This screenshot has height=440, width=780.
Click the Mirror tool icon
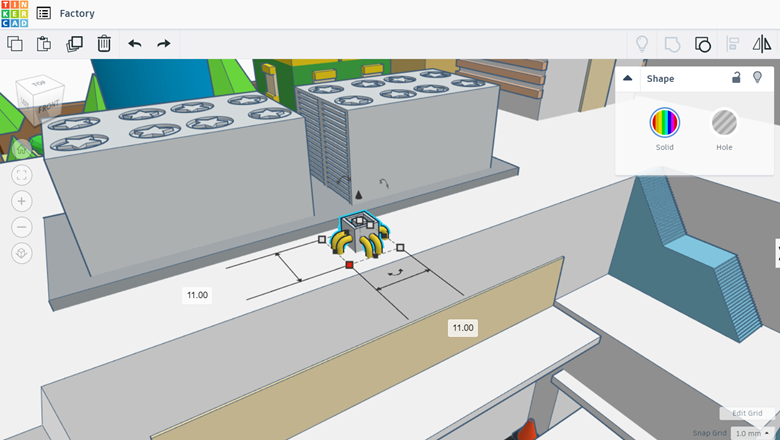[x=762, y=44]
